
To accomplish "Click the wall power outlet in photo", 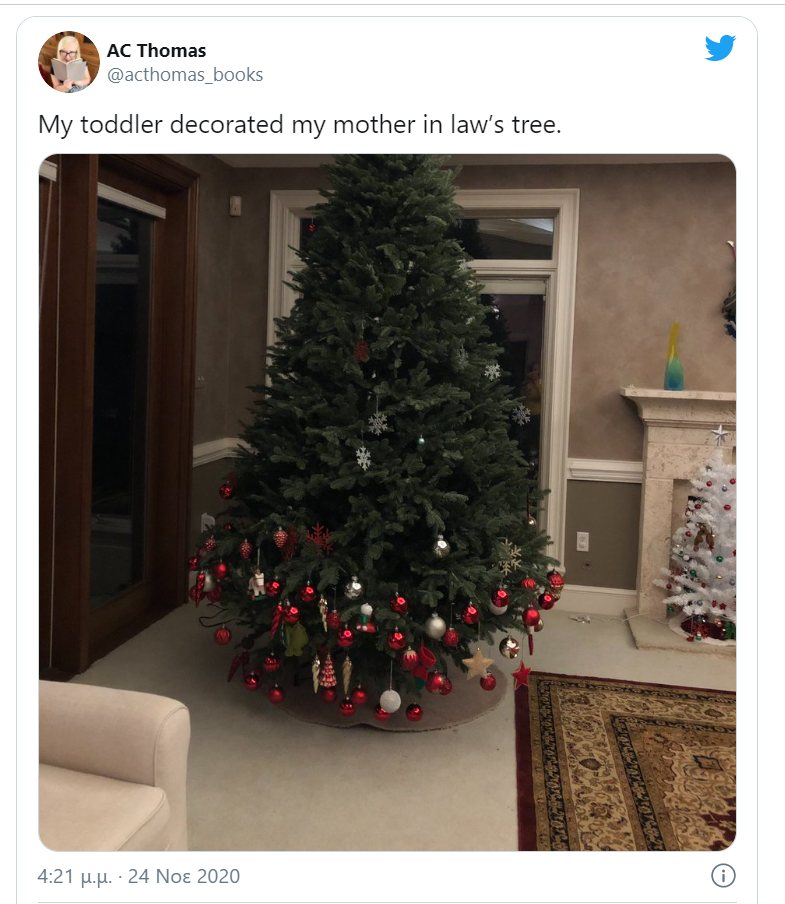I will click(x=582, y=541).
